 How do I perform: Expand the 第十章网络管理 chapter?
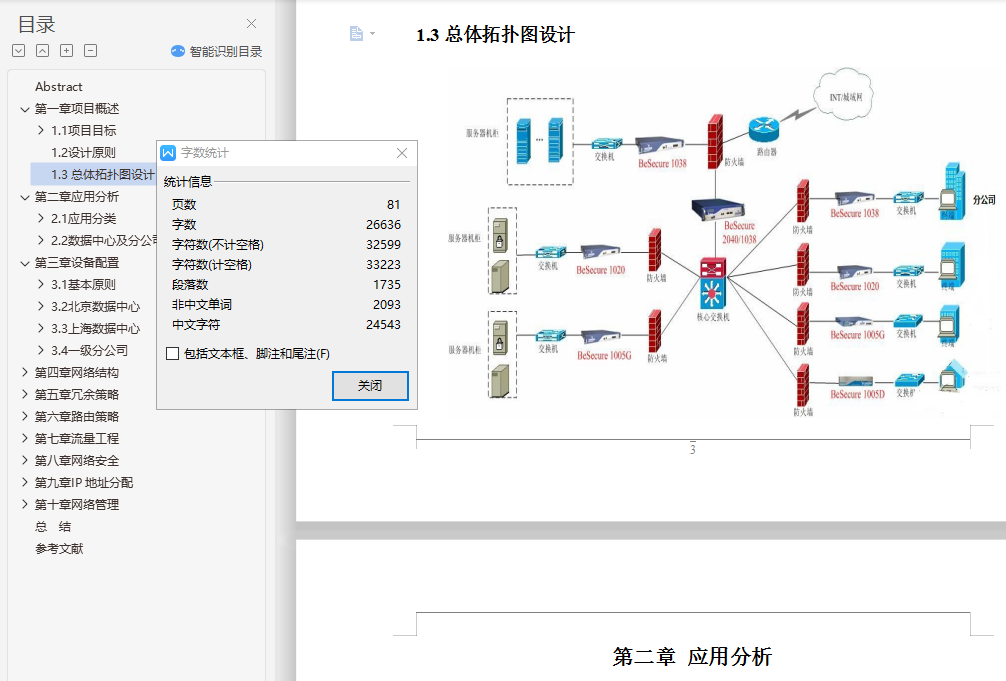point(25,504)
